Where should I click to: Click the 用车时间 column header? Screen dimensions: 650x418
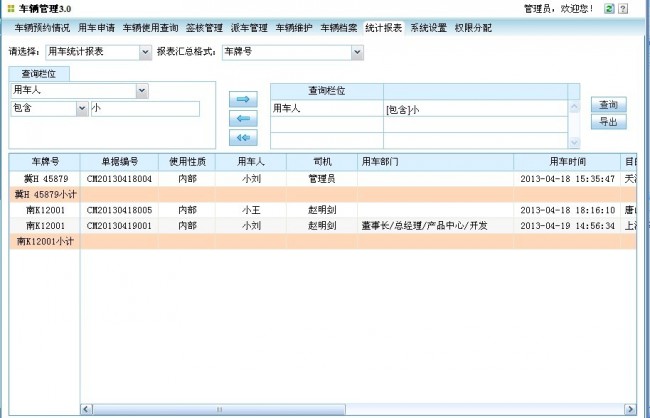(x=567, y=161)
